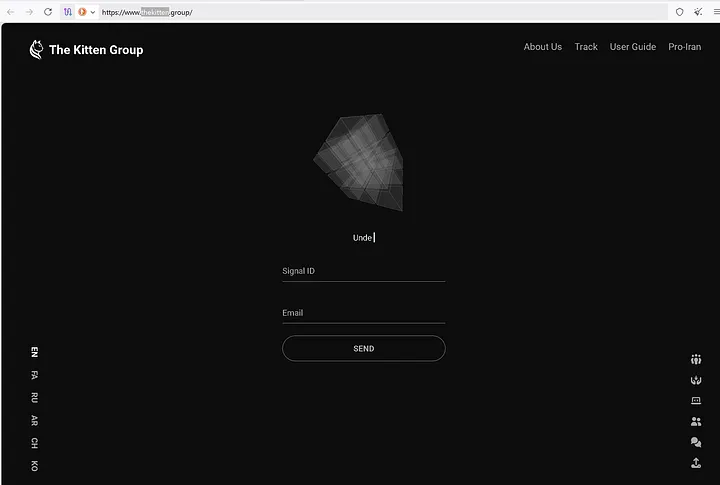This screenshot has width=720, height=485.
Task: Click the two users icon
Action: coord(696,421)
